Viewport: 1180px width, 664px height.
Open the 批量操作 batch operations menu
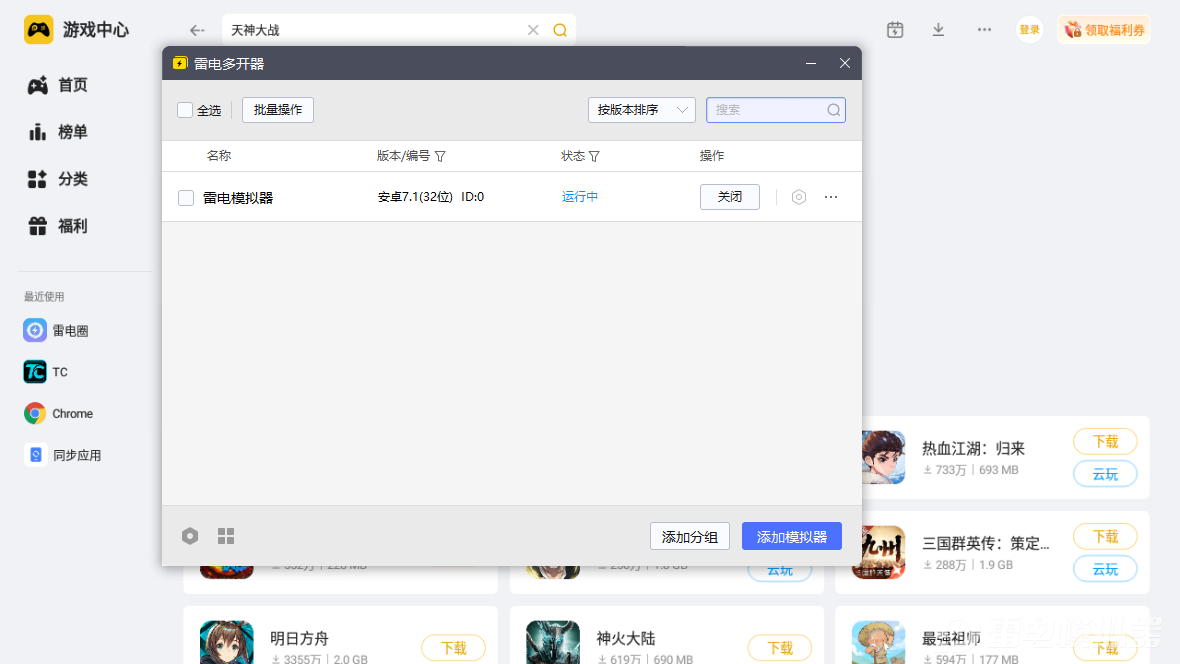[278, 110]
